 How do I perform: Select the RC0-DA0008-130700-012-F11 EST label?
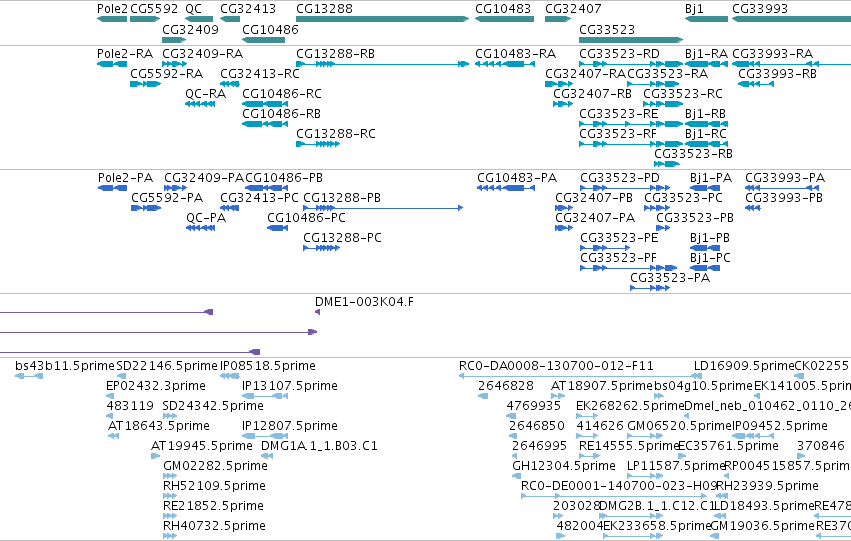(557, 366)
